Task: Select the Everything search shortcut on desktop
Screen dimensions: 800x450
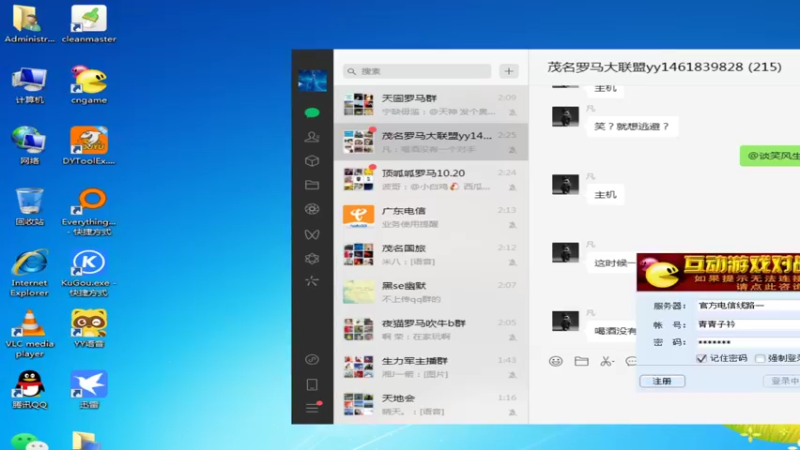Action: (89, 212)
